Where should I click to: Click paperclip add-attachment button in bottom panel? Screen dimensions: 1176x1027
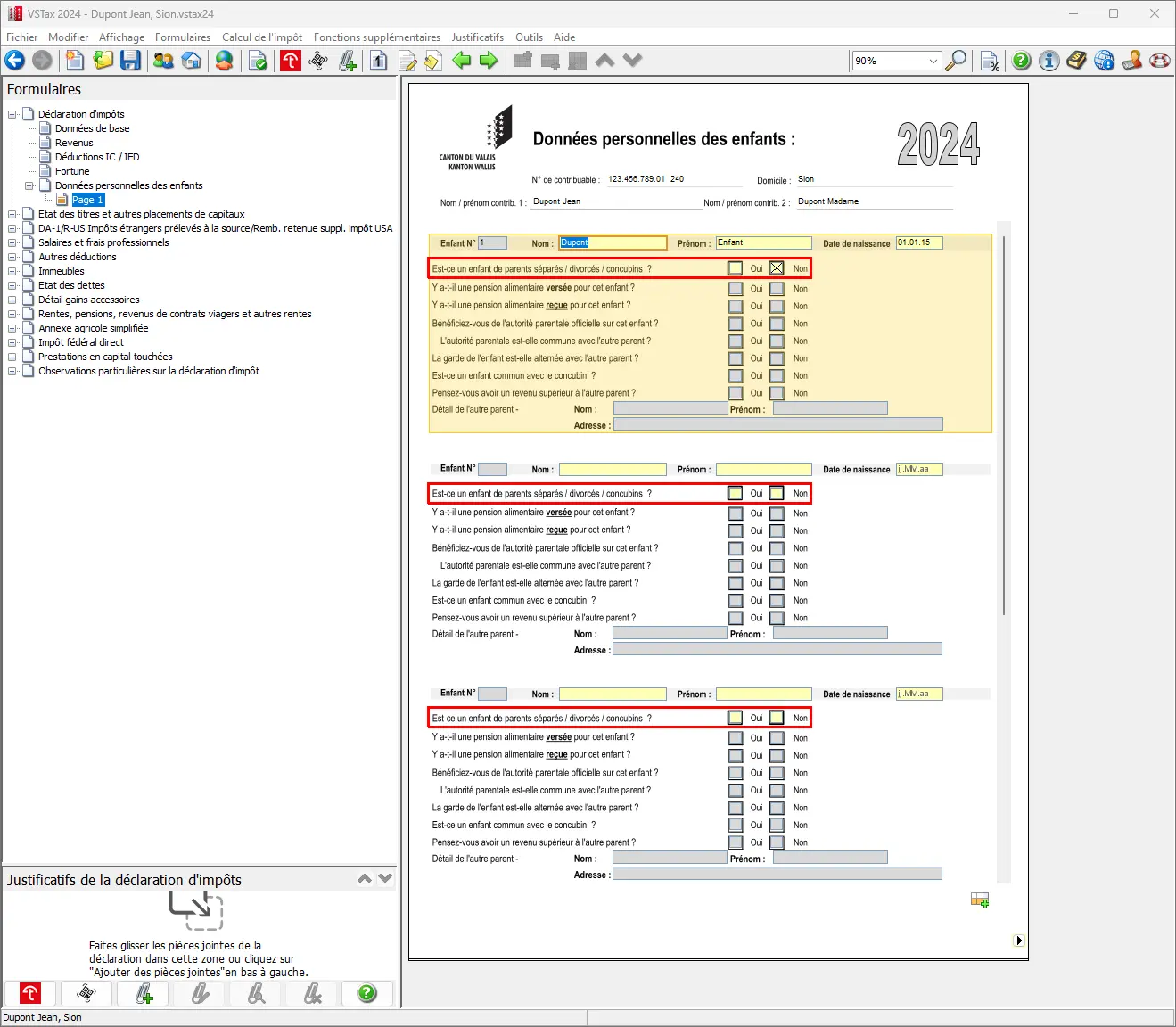pyautogui.click(x=144, y=993)
